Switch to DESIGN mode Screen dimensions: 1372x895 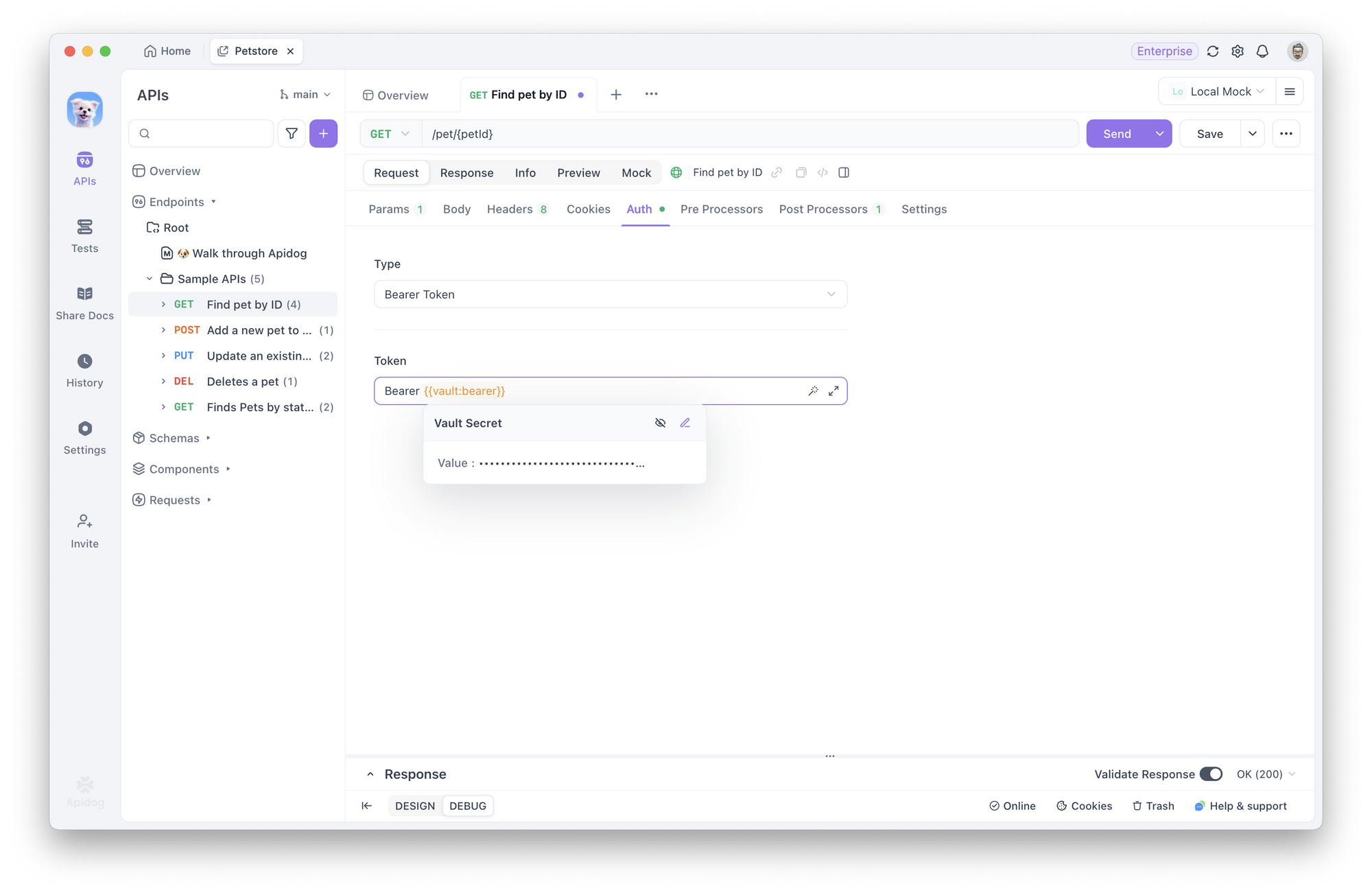tap(415, 806)
